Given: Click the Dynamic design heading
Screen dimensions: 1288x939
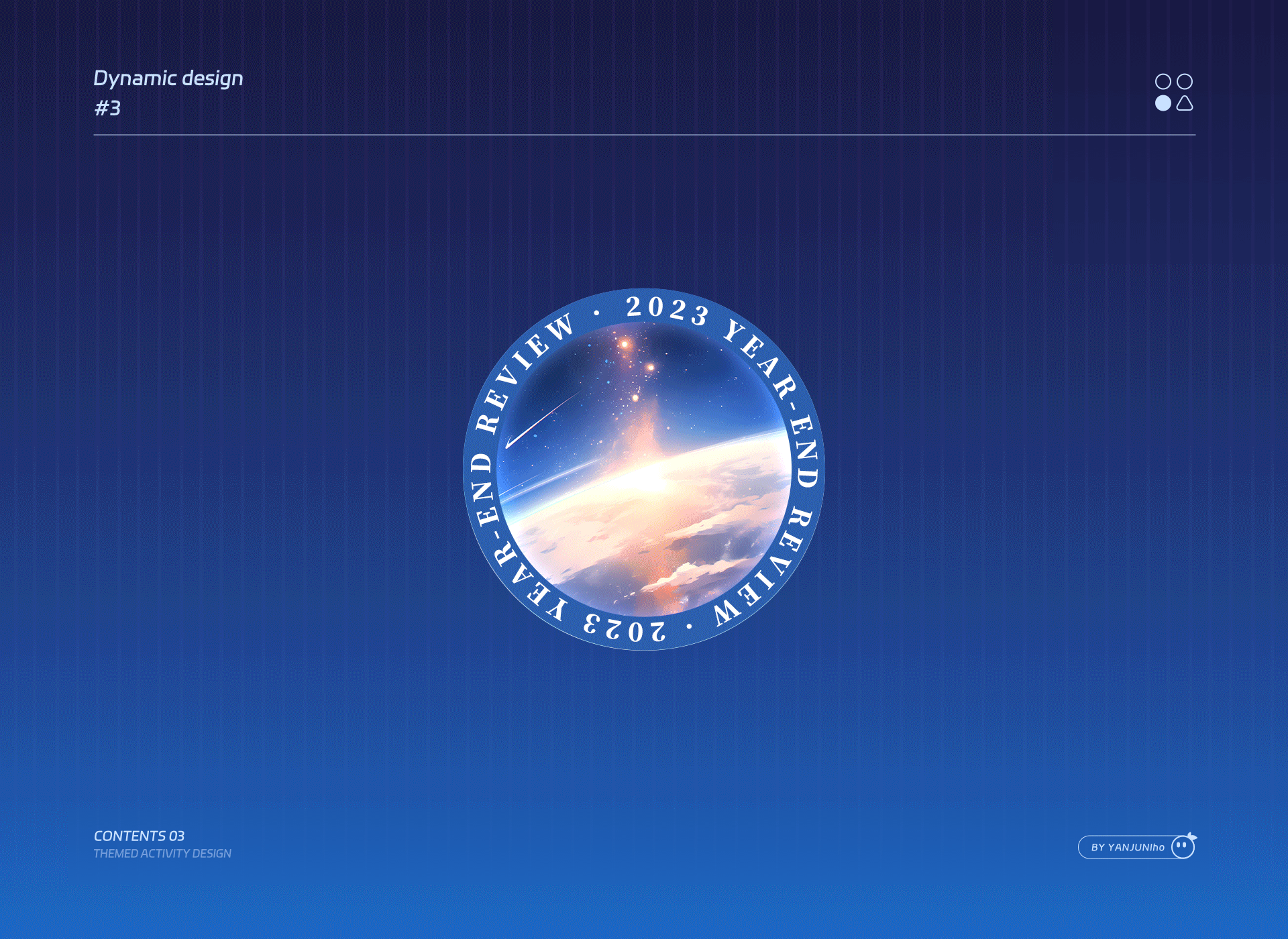Looking at the screenshot, I should click(x=168, y=78).
